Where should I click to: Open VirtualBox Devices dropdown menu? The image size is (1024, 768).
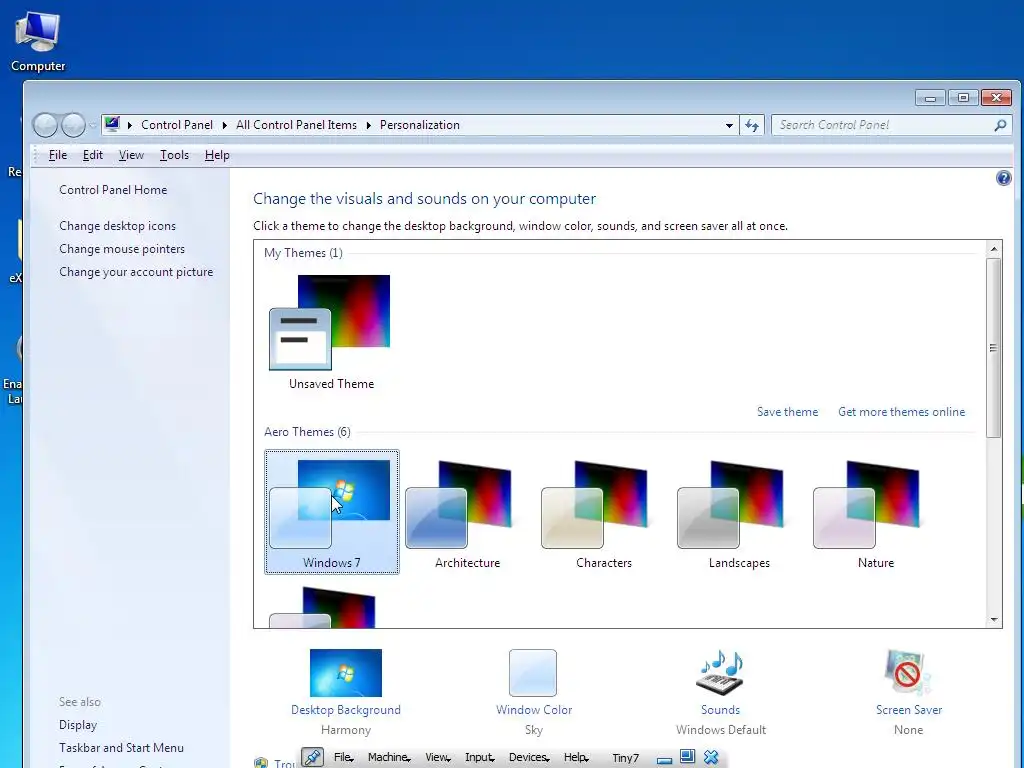pyautogui.click(x=529, y=758)
